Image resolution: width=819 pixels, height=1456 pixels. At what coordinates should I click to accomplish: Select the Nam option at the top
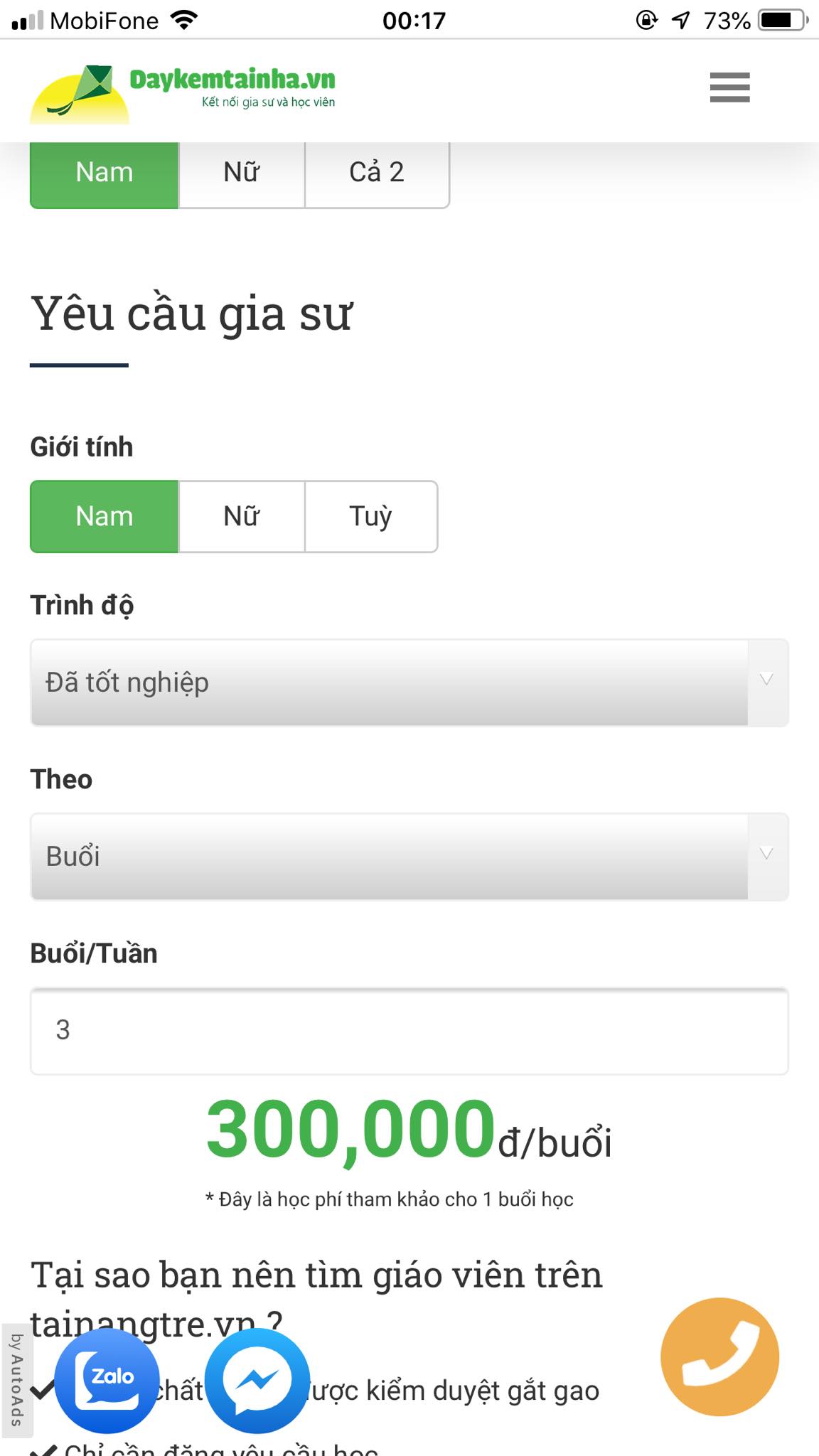104,171
